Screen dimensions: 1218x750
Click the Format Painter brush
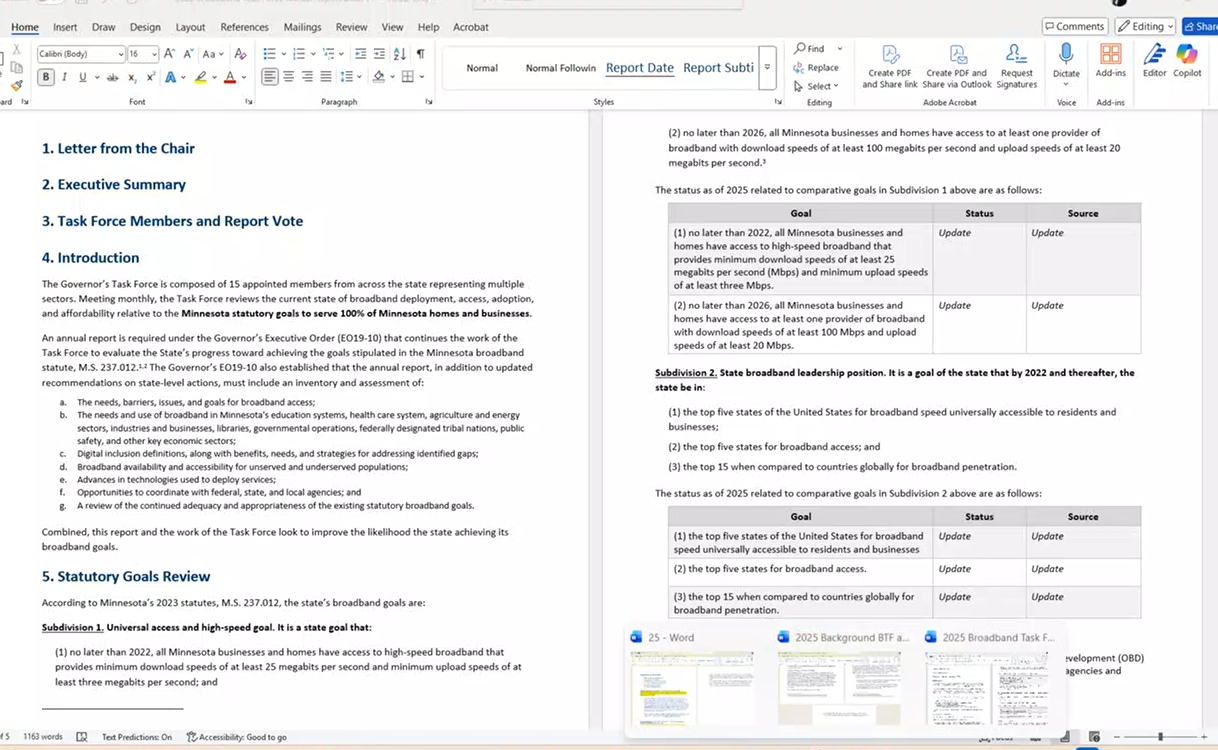(x=17, y=85)
